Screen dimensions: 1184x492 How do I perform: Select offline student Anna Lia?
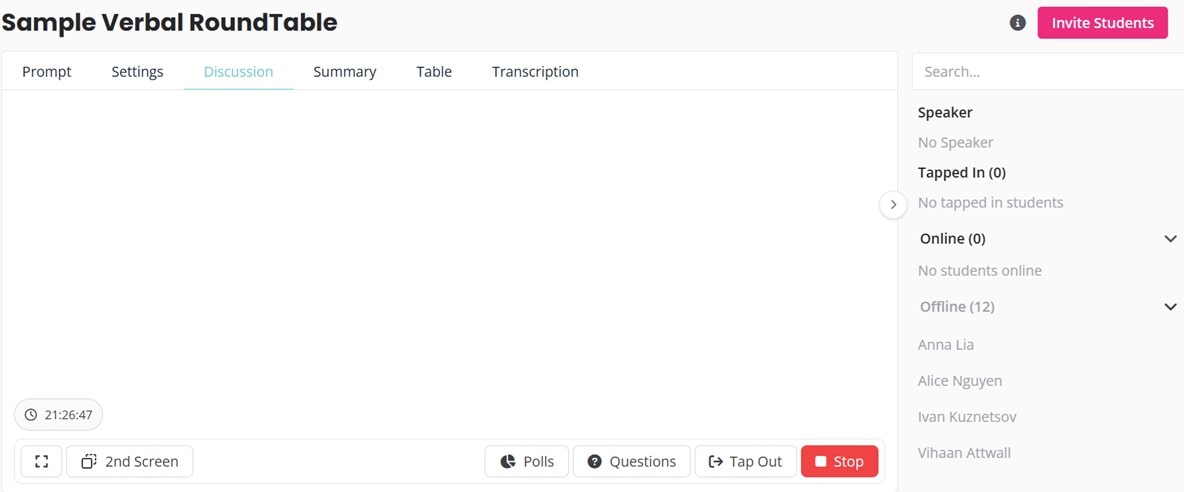click(x=945, y=345)
